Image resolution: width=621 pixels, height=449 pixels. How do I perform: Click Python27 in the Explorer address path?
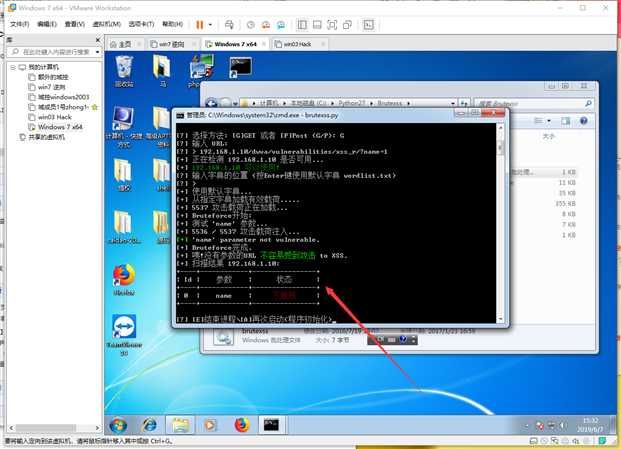pos(352,103)
